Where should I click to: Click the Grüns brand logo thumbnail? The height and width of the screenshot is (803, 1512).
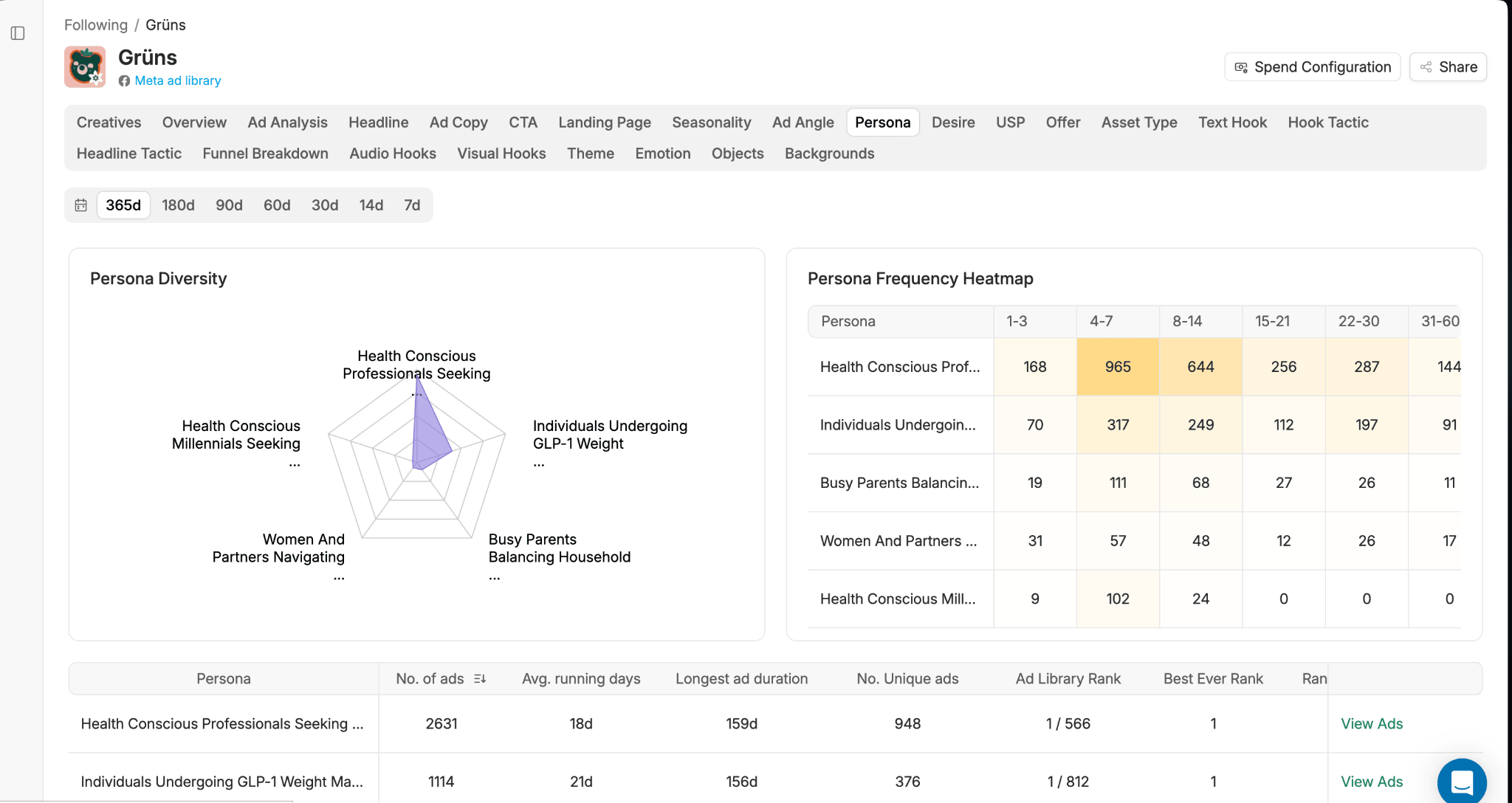[85, 67]
